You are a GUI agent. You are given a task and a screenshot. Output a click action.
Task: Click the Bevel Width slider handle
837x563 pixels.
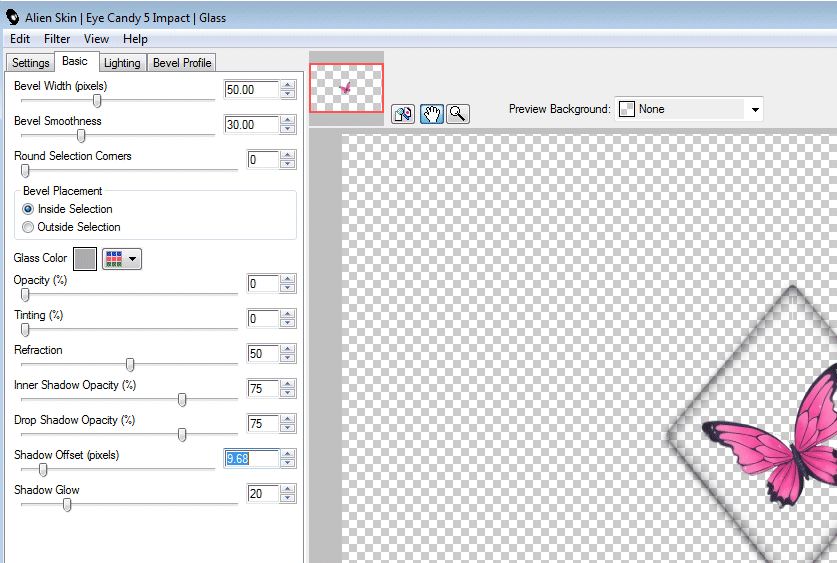[x=97, y=100]
